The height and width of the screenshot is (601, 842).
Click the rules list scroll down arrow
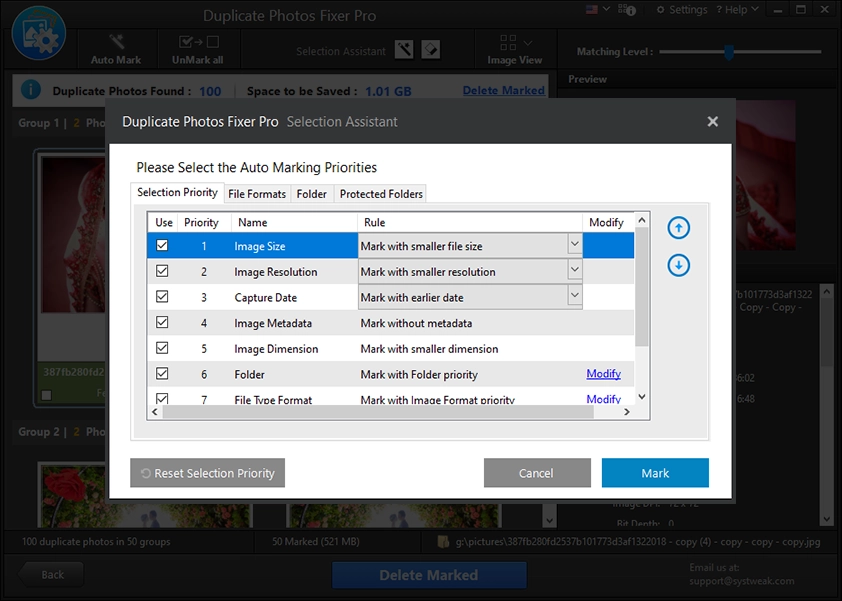642,397
